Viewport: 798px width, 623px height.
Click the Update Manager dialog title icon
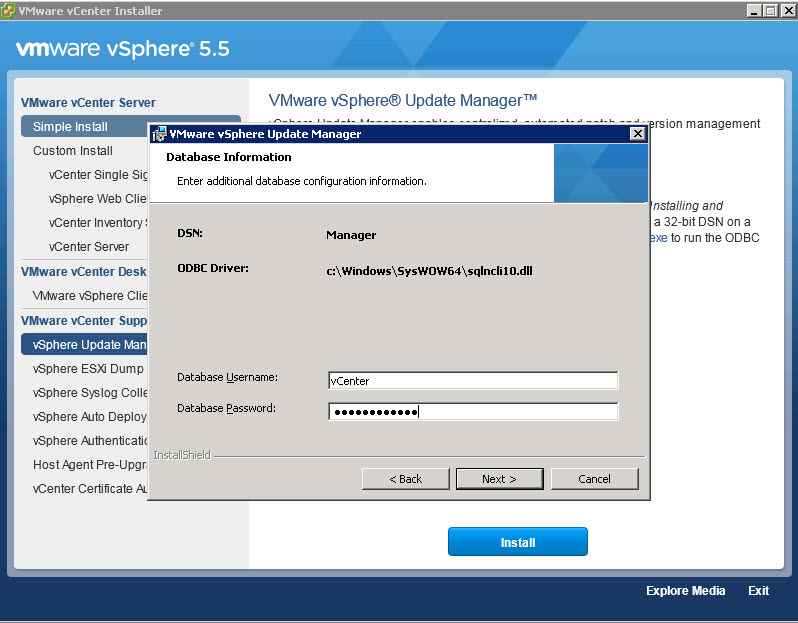click(159, 134)
